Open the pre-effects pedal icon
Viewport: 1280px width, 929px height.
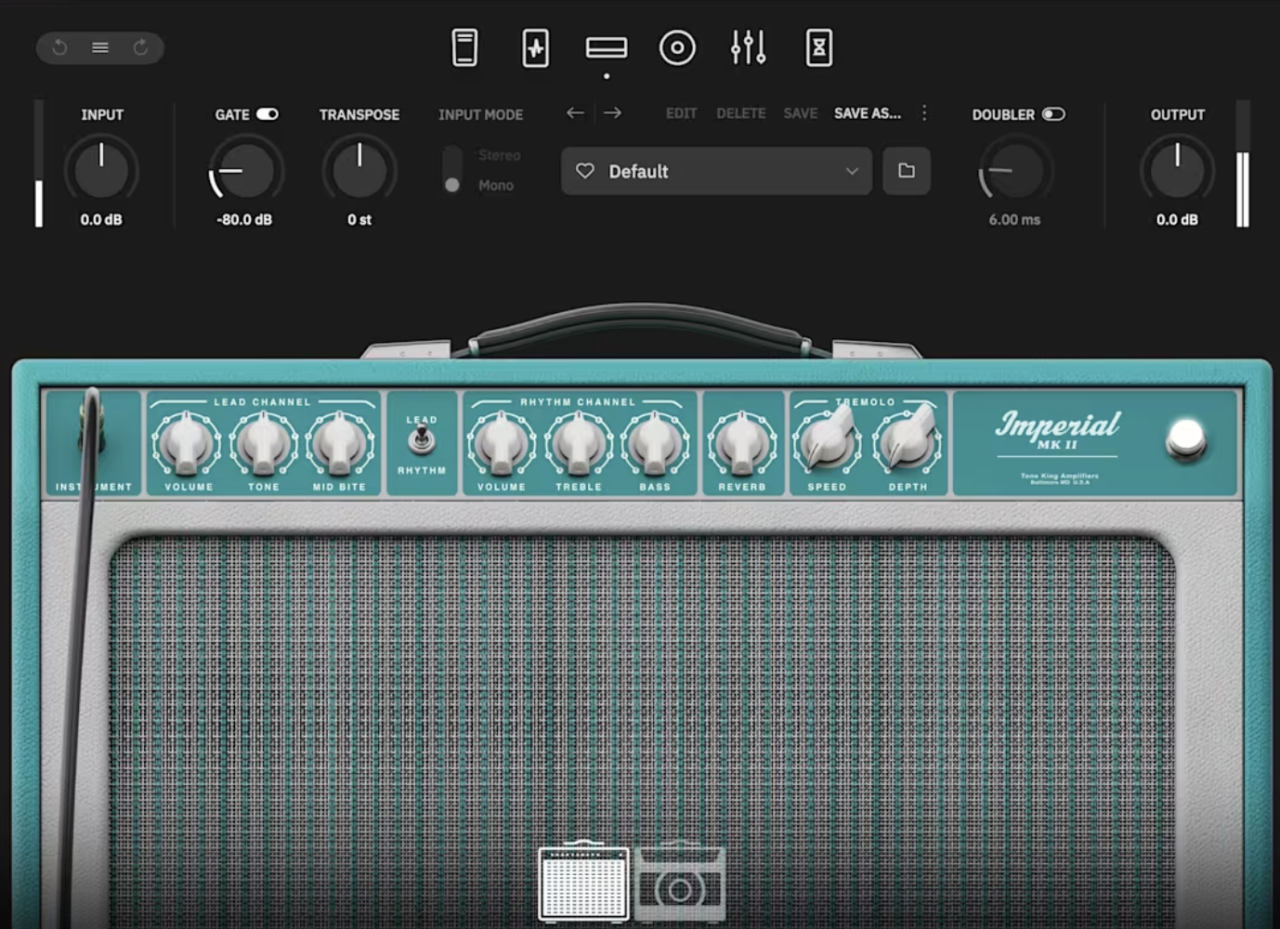[x=536, y=48]
